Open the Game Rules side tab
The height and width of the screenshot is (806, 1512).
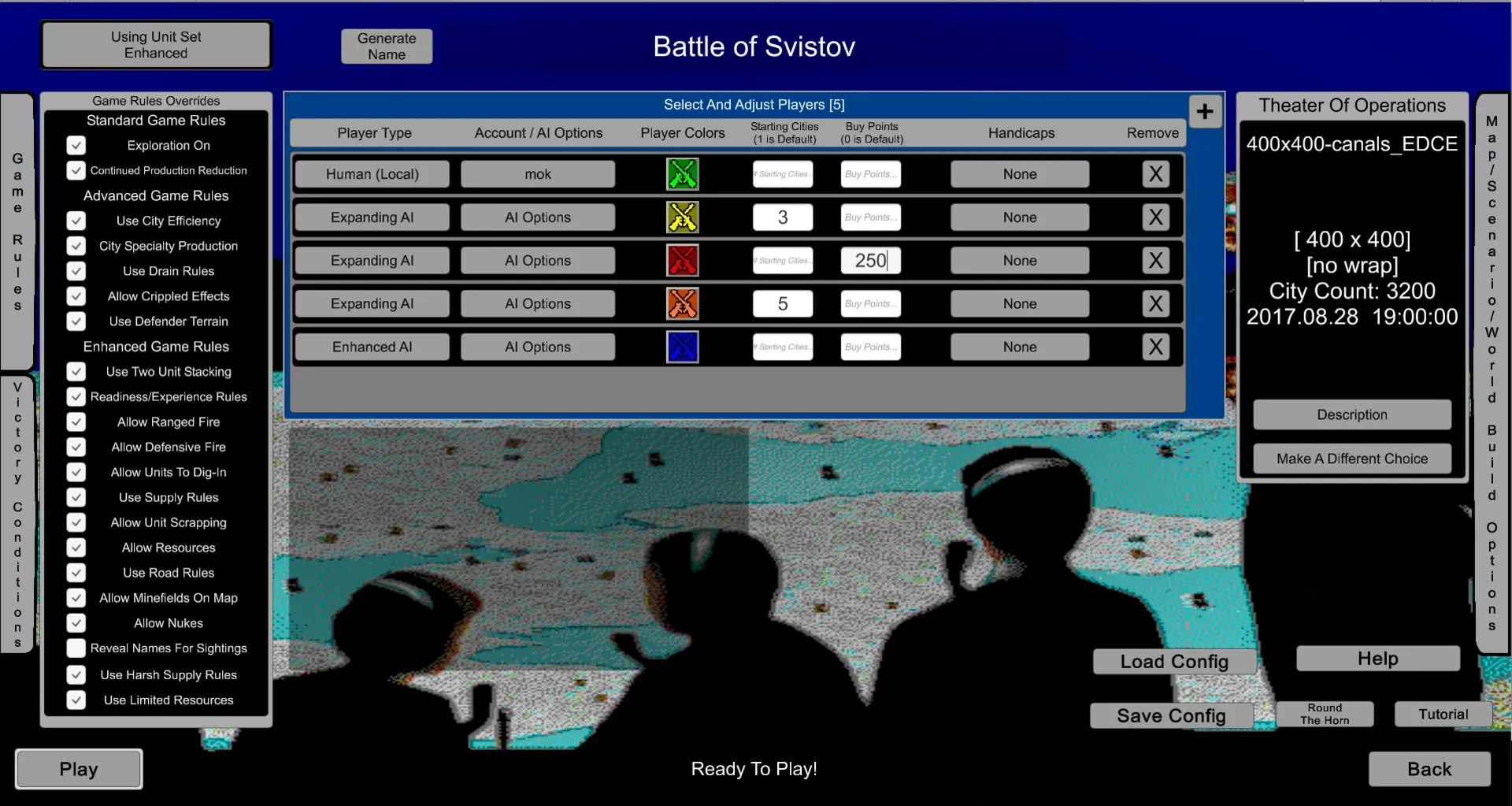pyautogui.click(x=17, y=232)
